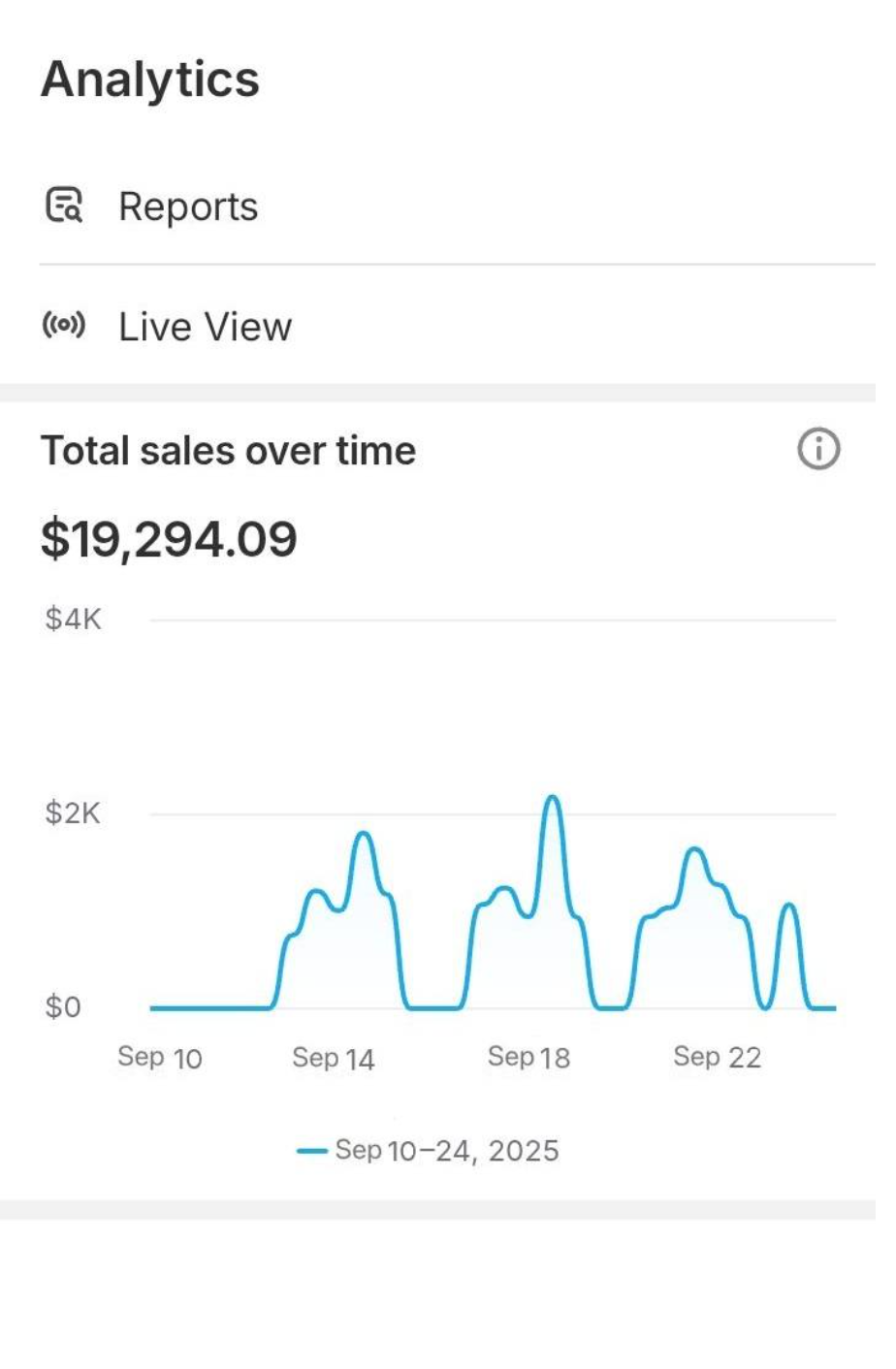Screen dimensions: 896x1369
Task: Click the $0 y-axis label
Action: click(x=63, y=1007)
